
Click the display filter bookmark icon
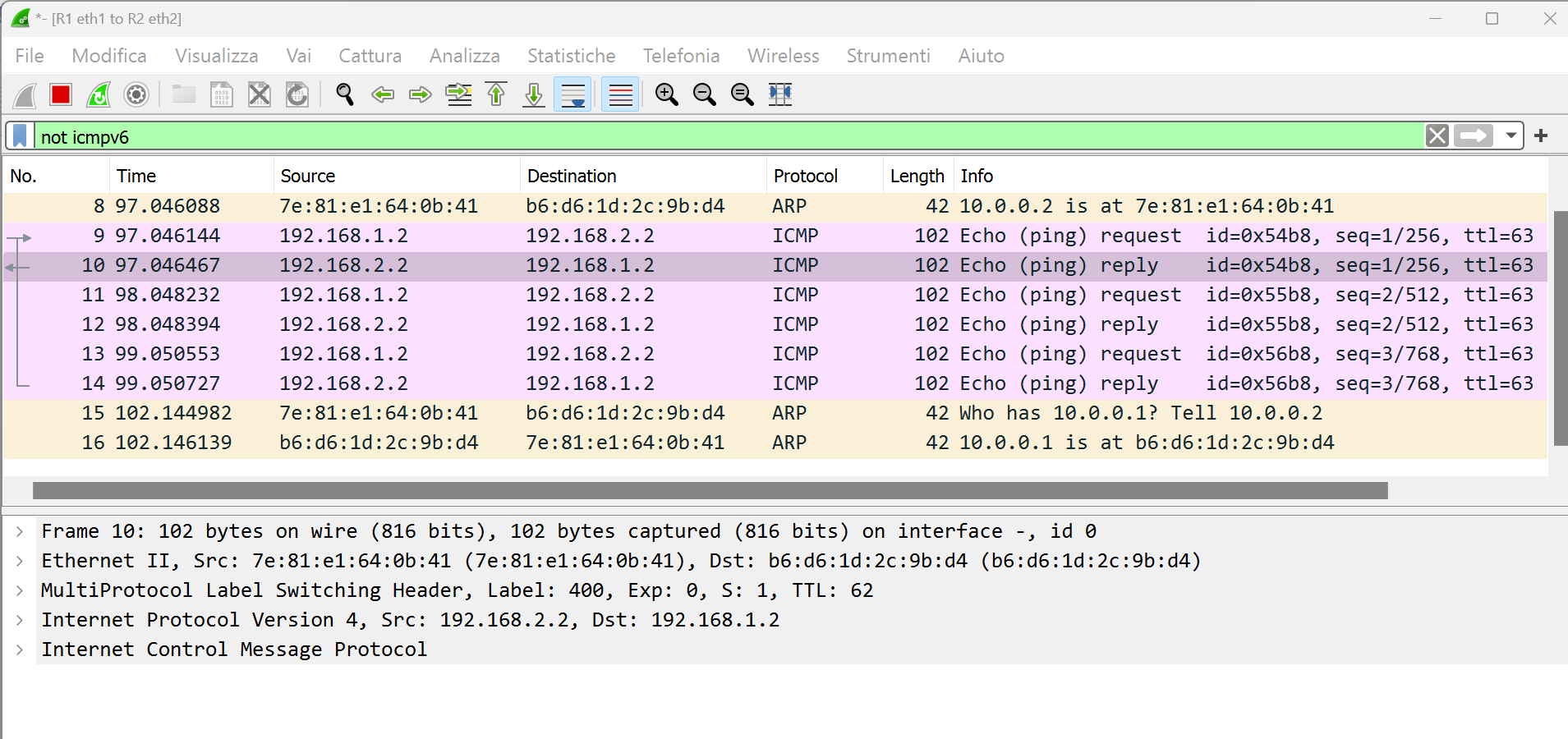21,135
